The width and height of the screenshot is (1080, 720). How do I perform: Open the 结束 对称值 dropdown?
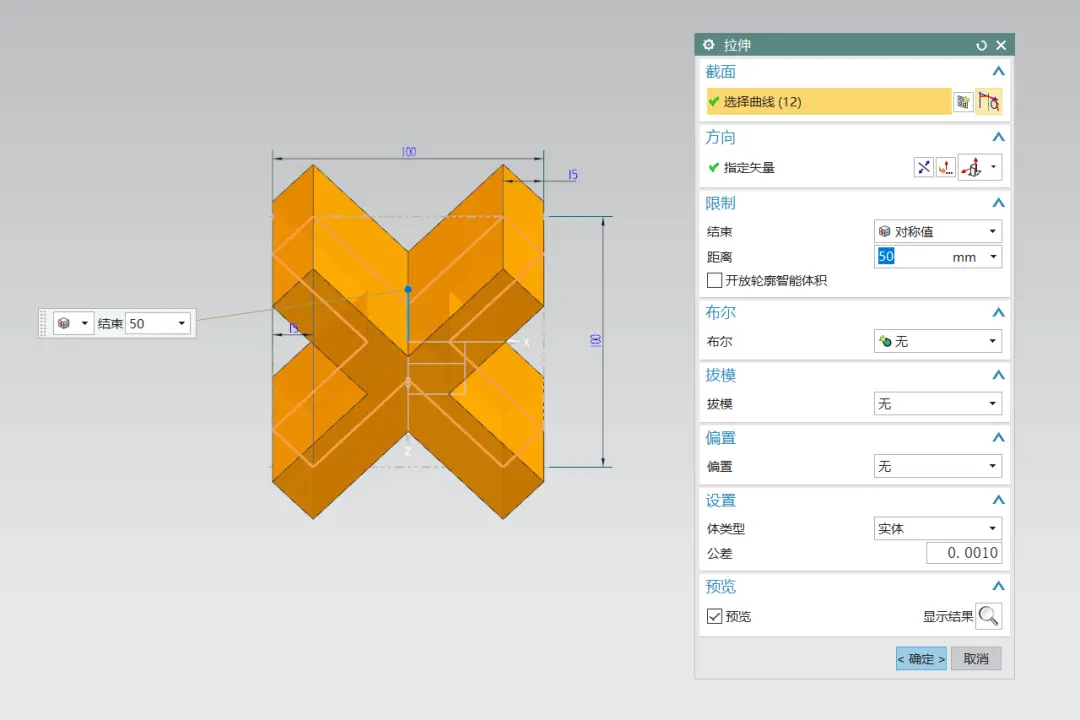tap(937, 232)
